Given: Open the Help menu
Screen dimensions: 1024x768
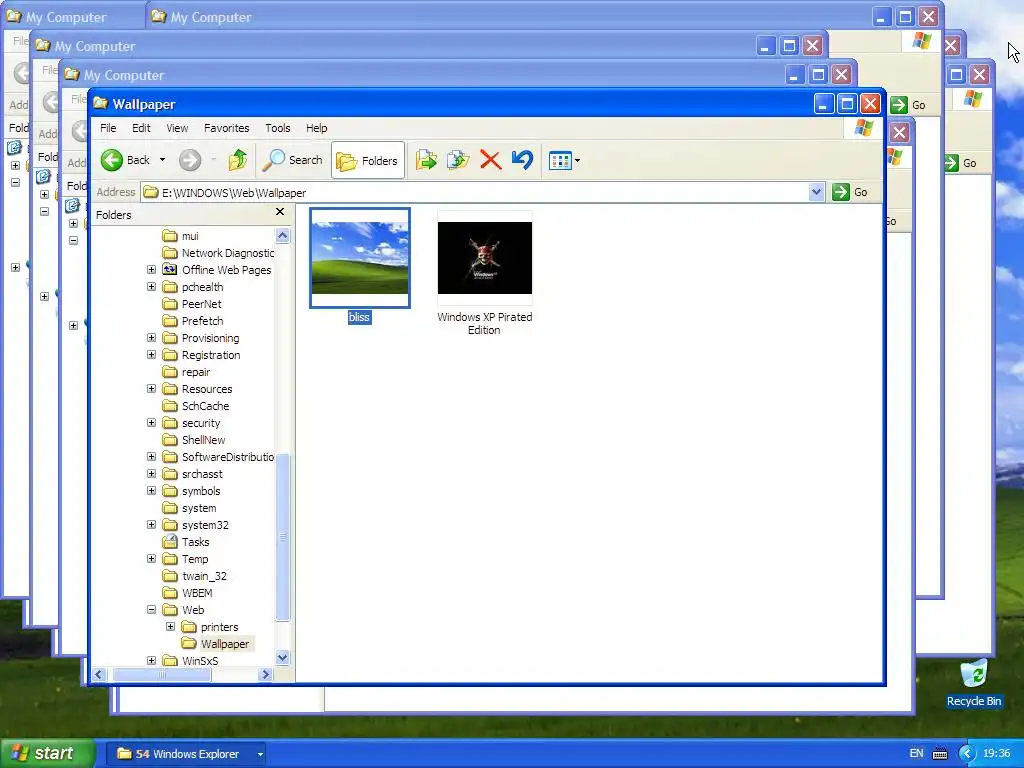Looking at the screenshot, I should (x=317, y=128).
